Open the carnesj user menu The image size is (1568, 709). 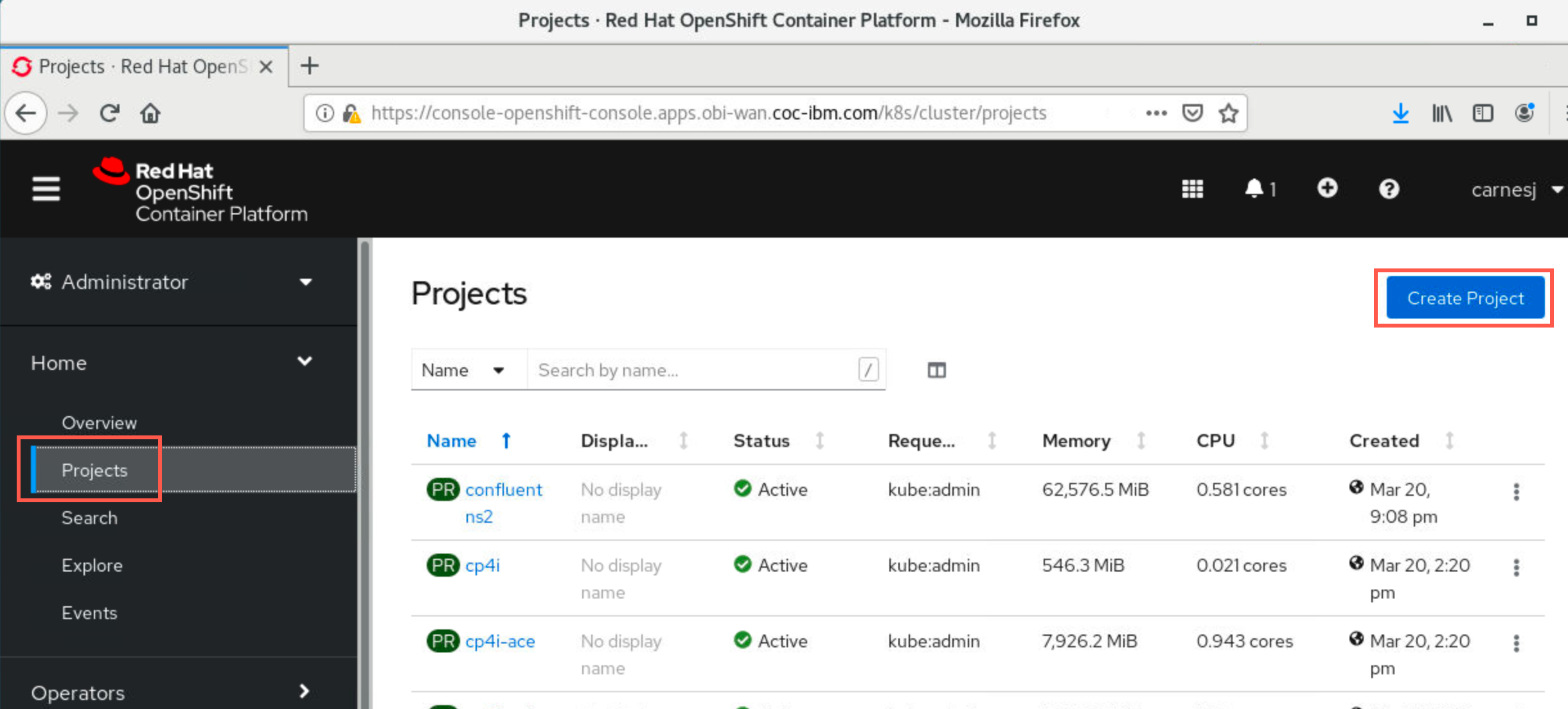pos(1517,189)
